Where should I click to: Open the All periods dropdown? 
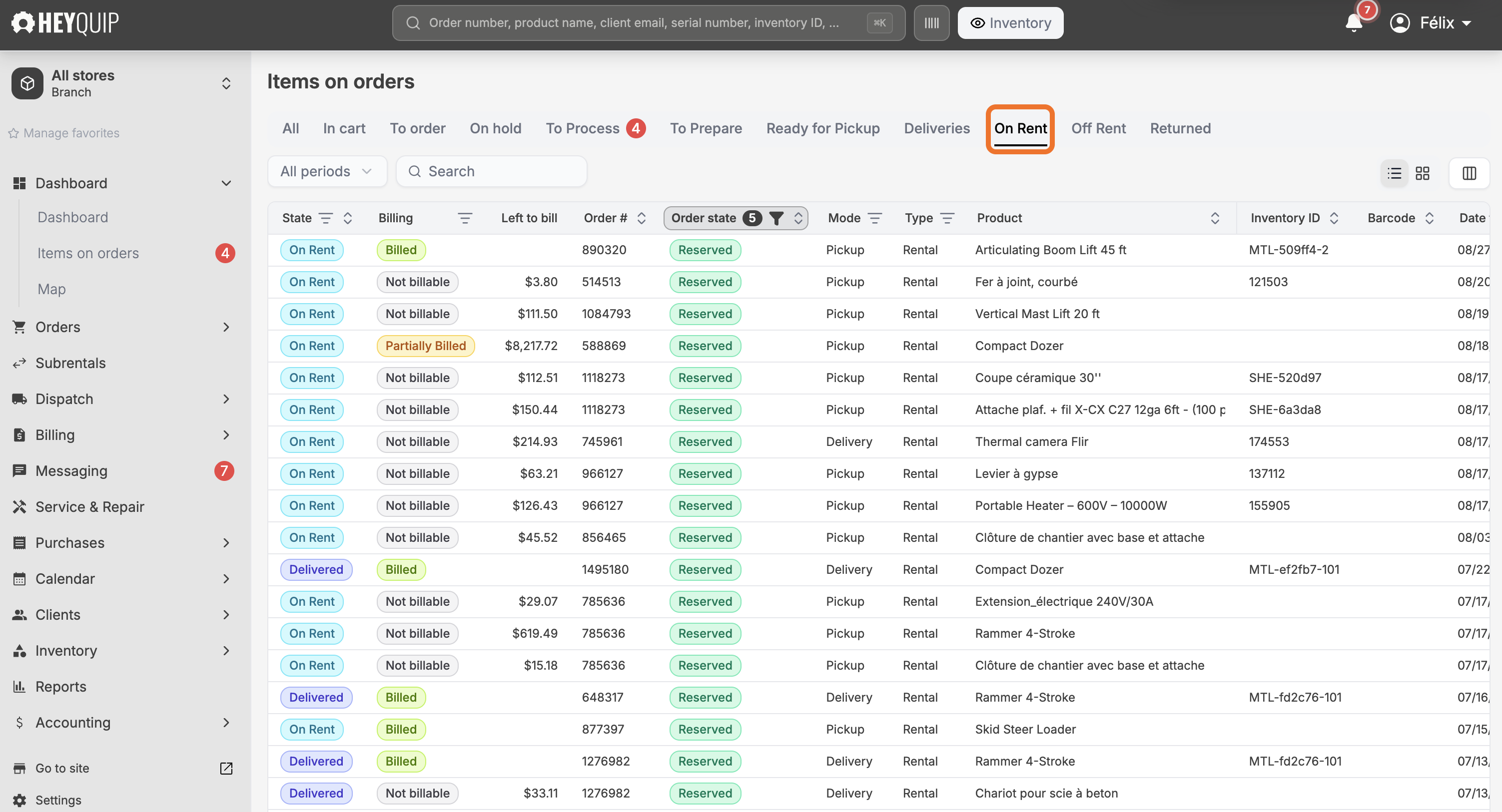[327, 171]
